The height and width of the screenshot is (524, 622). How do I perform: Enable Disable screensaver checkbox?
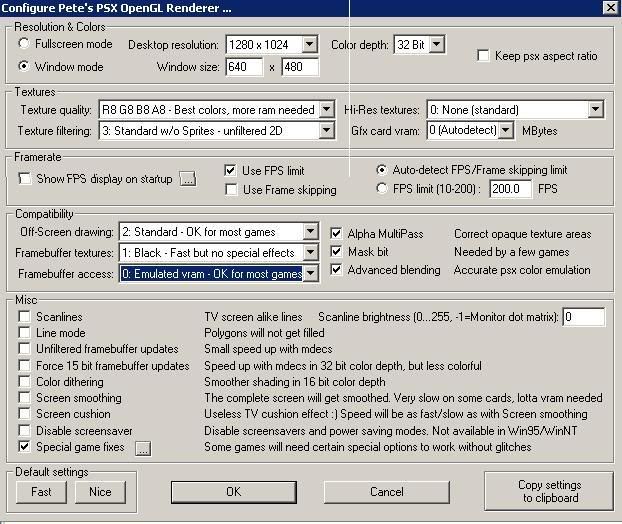[x=24, y=430]
